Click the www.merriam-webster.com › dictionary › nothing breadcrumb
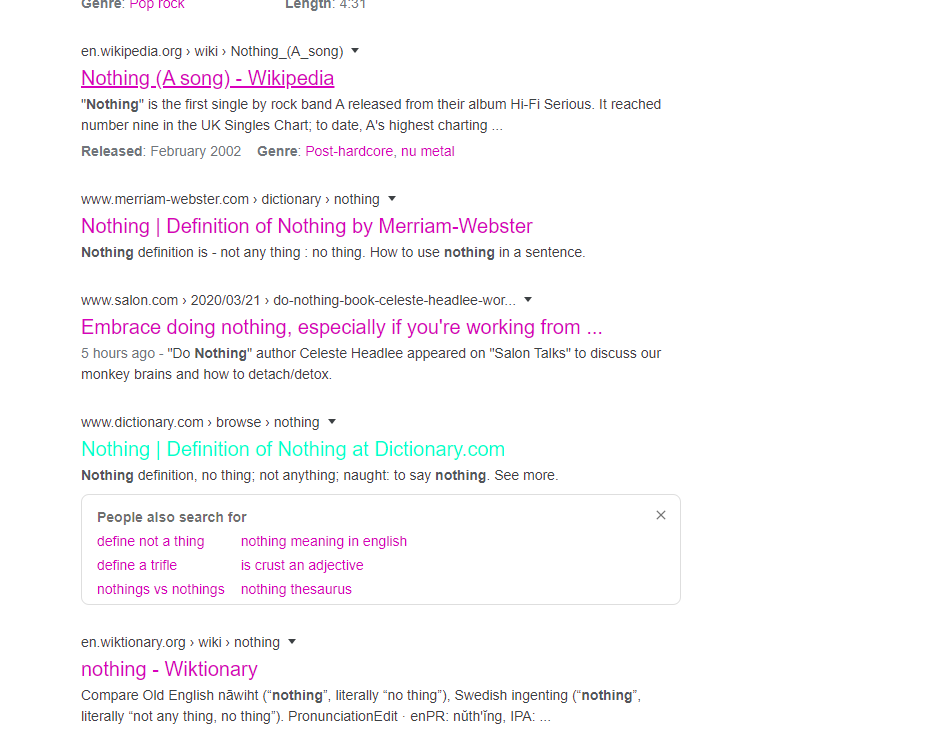 pyautogui.click(x=230, y=199)
